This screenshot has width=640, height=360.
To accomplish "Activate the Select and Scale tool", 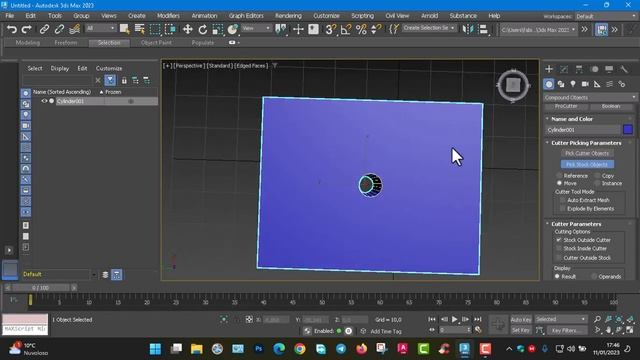I will coord(218,29).
